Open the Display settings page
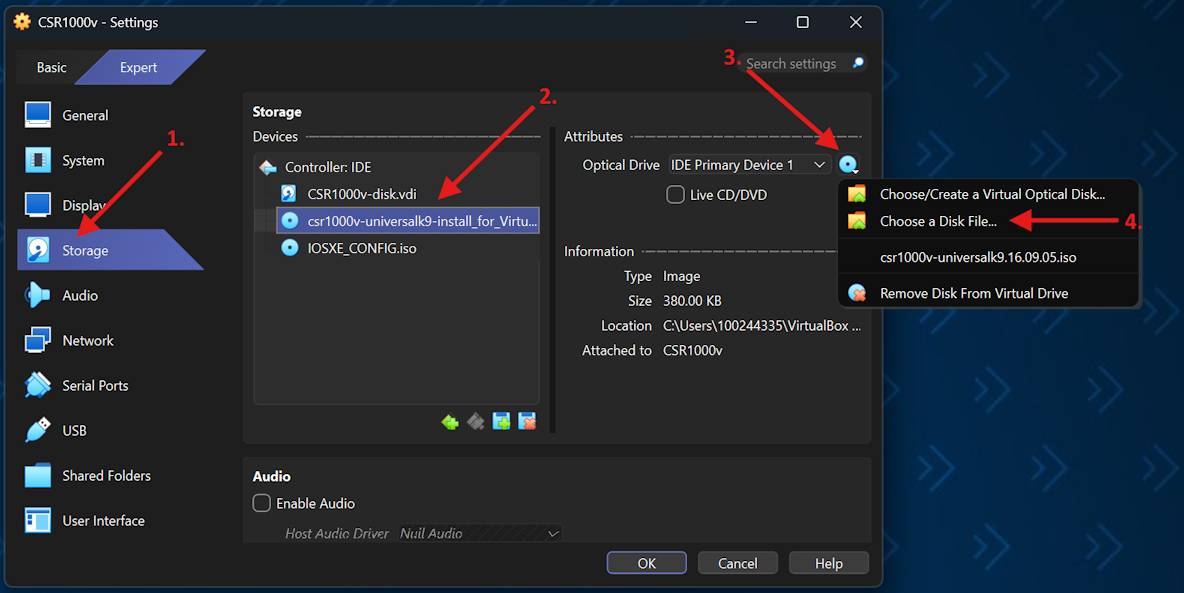The image size is (1184, 593). [x=84, y=205]
